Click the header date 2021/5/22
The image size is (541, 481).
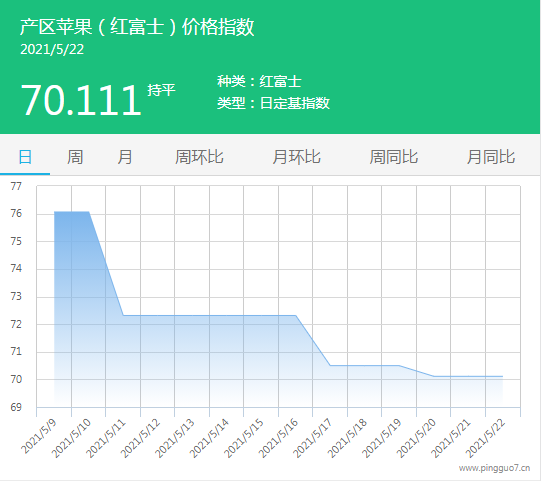(x=52, y=49)
